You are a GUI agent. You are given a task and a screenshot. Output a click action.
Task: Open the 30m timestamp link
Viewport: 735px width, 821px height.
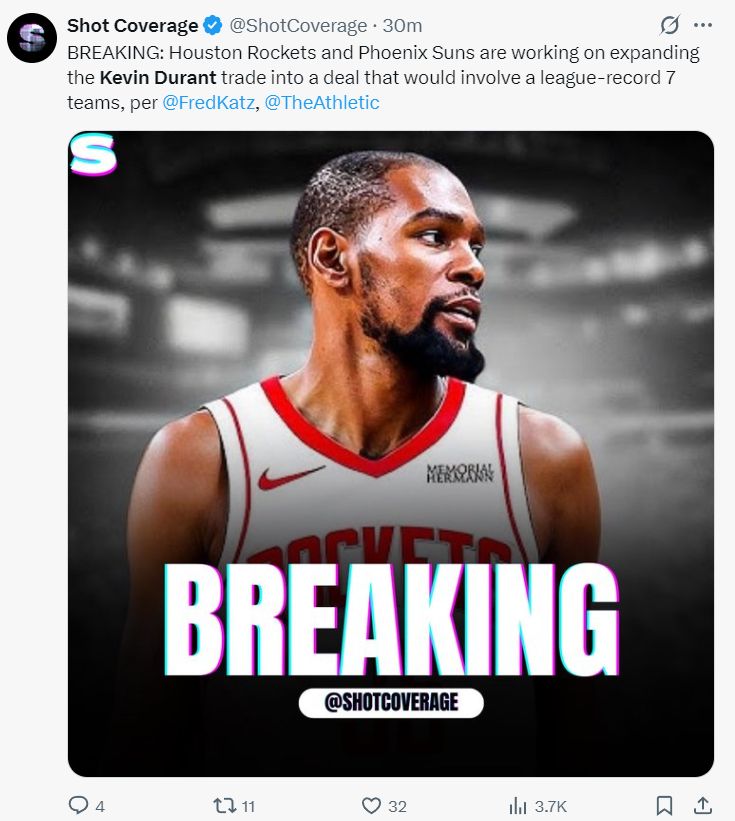click(403, 25)
